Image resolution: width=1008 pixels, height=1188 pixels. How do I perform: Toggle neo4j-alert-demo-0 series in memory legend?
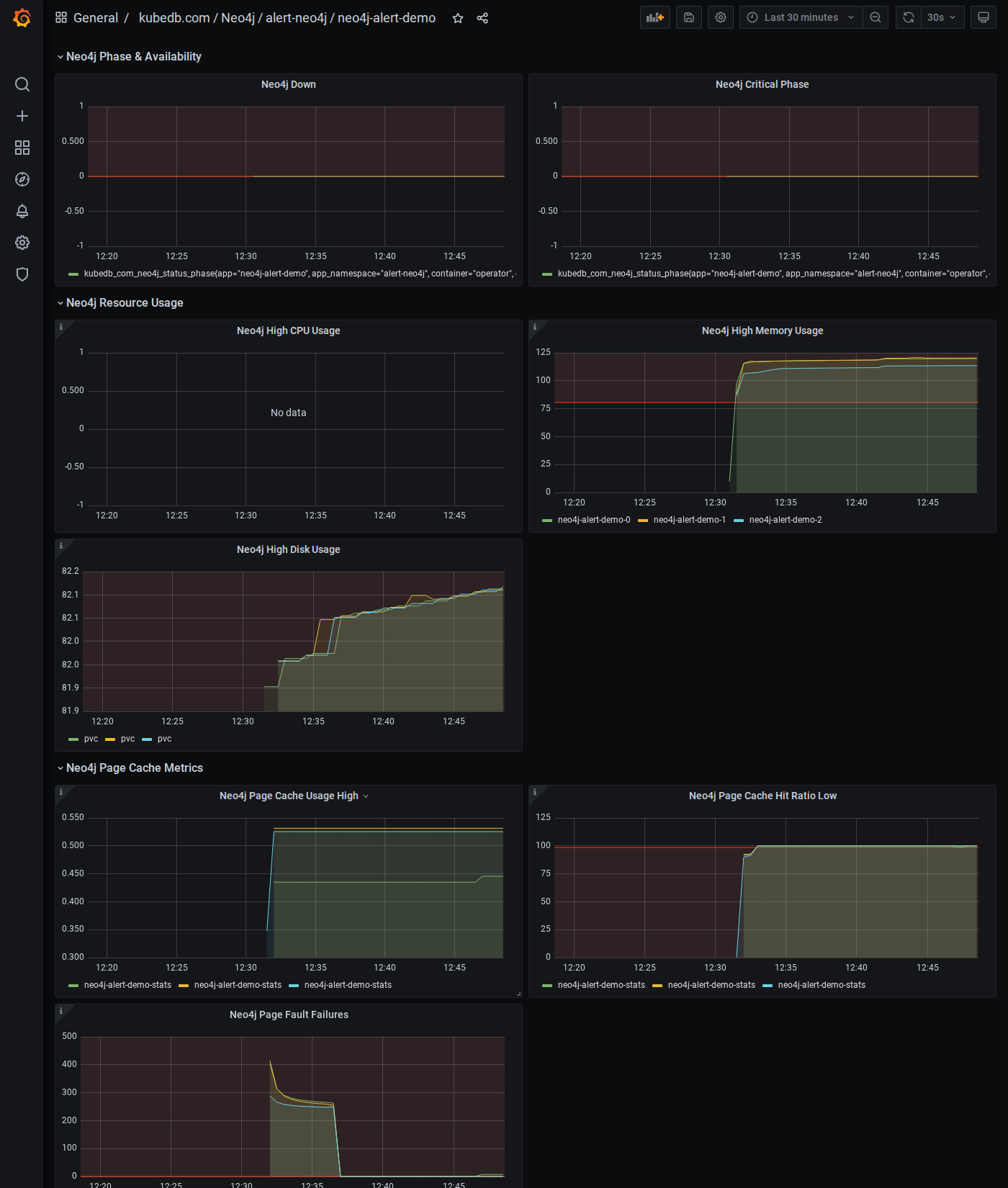pos(594,520)
